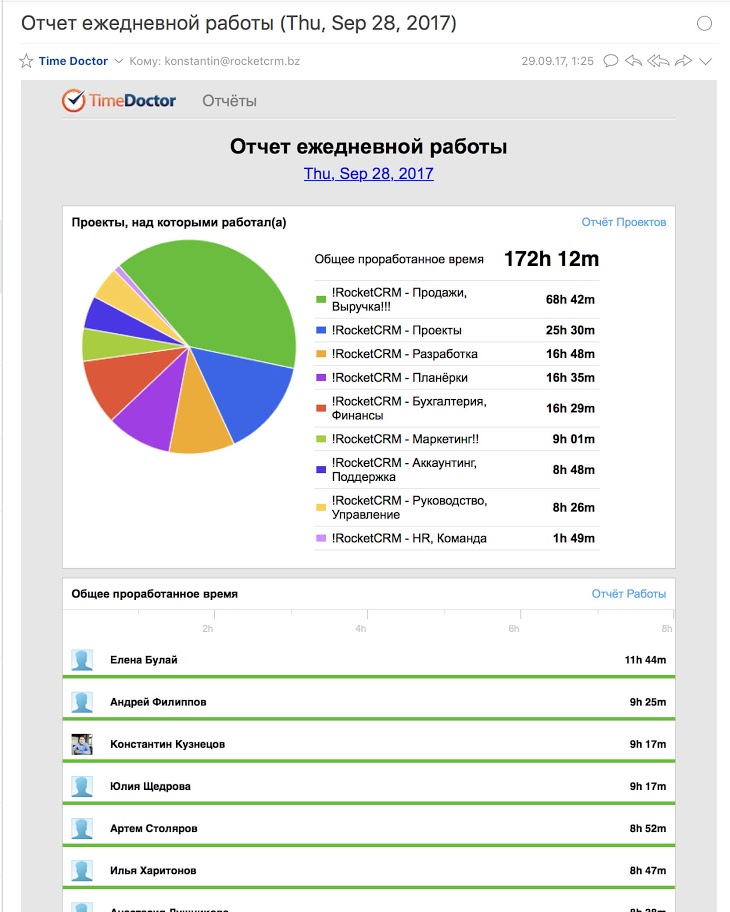730x912 pixels.
Task: Click the name Илья Харитонов
Action: [x=153, y=870]
